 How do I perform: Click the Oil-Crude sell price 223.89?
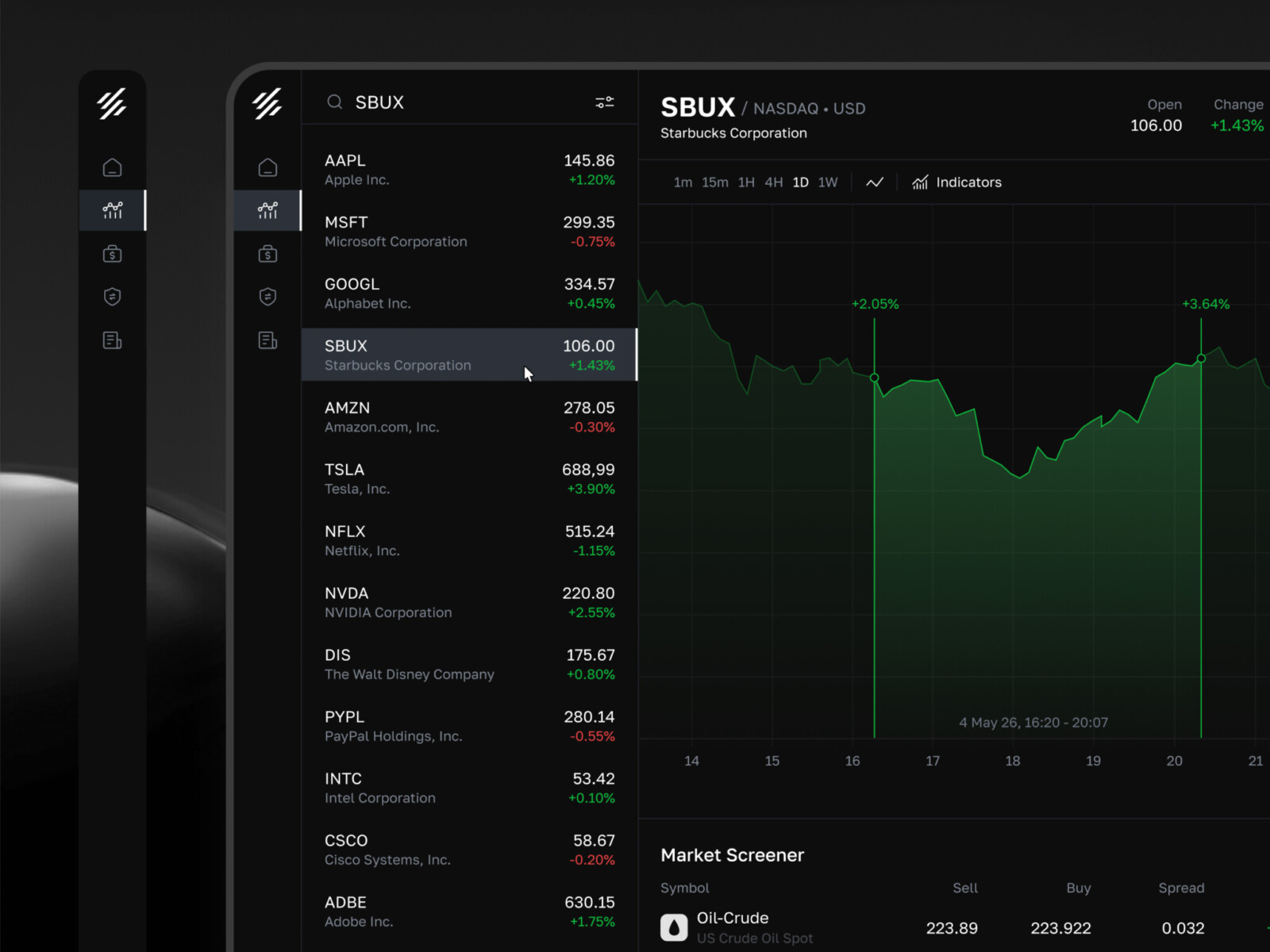click(952, 928)
